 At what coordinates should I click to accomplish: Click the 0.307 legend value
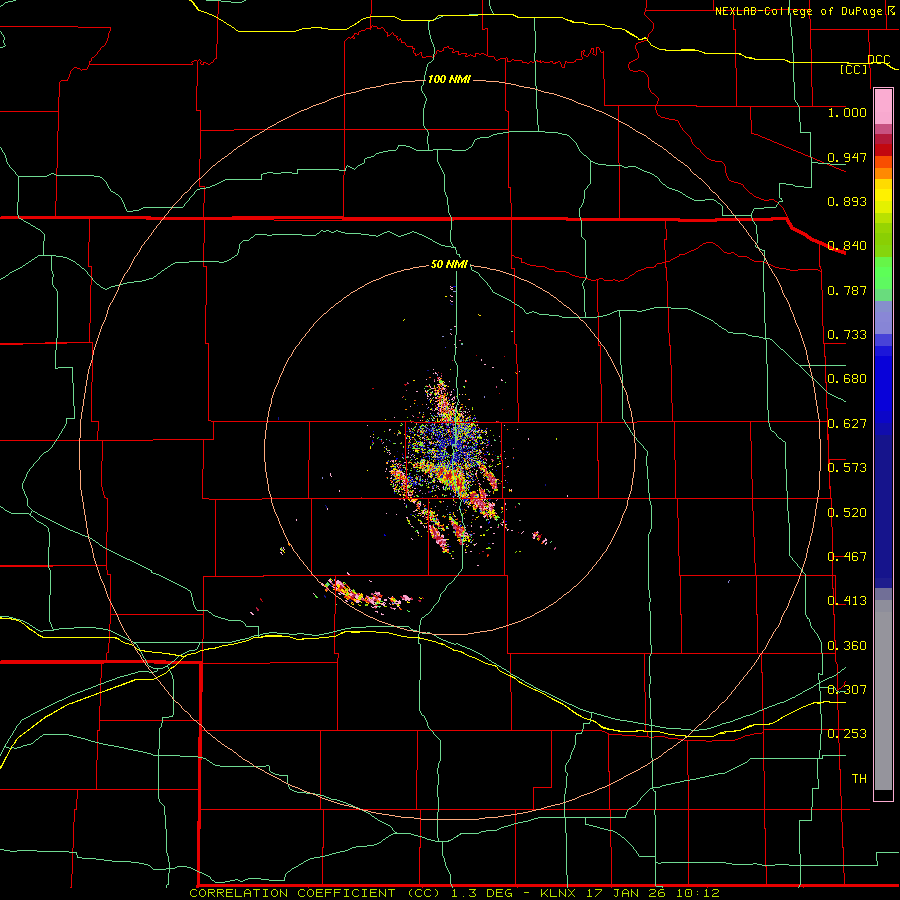pos(847,690)
